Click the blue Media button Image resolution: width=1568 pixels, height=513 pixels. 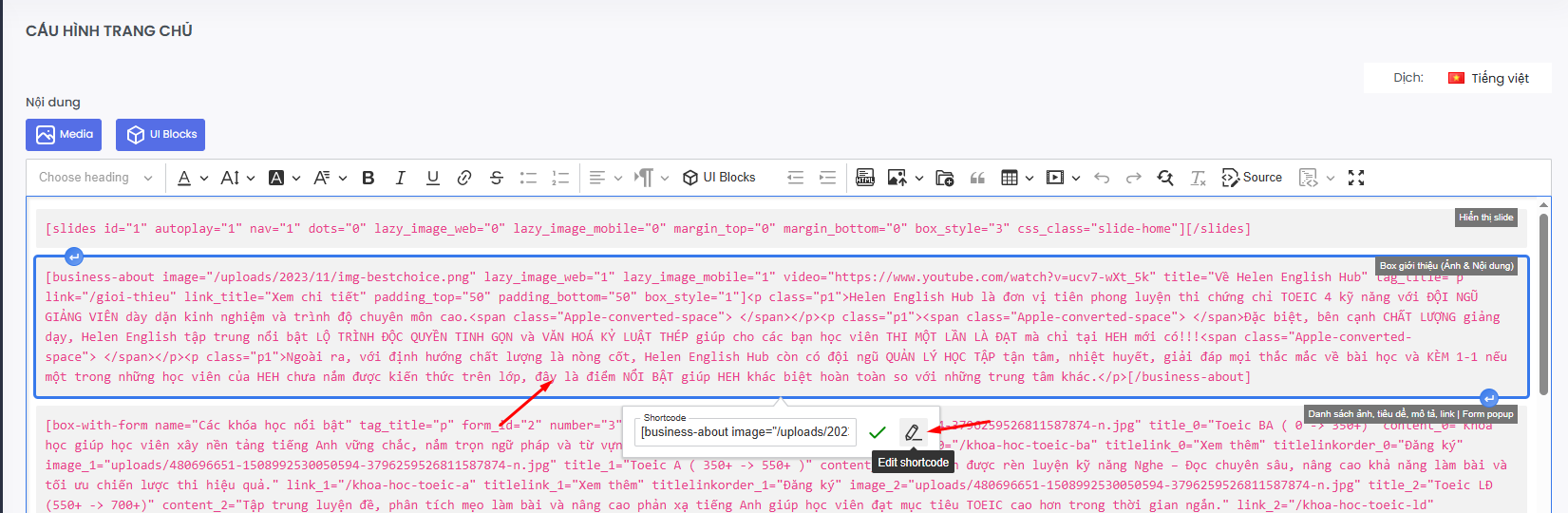coord(65,135)
